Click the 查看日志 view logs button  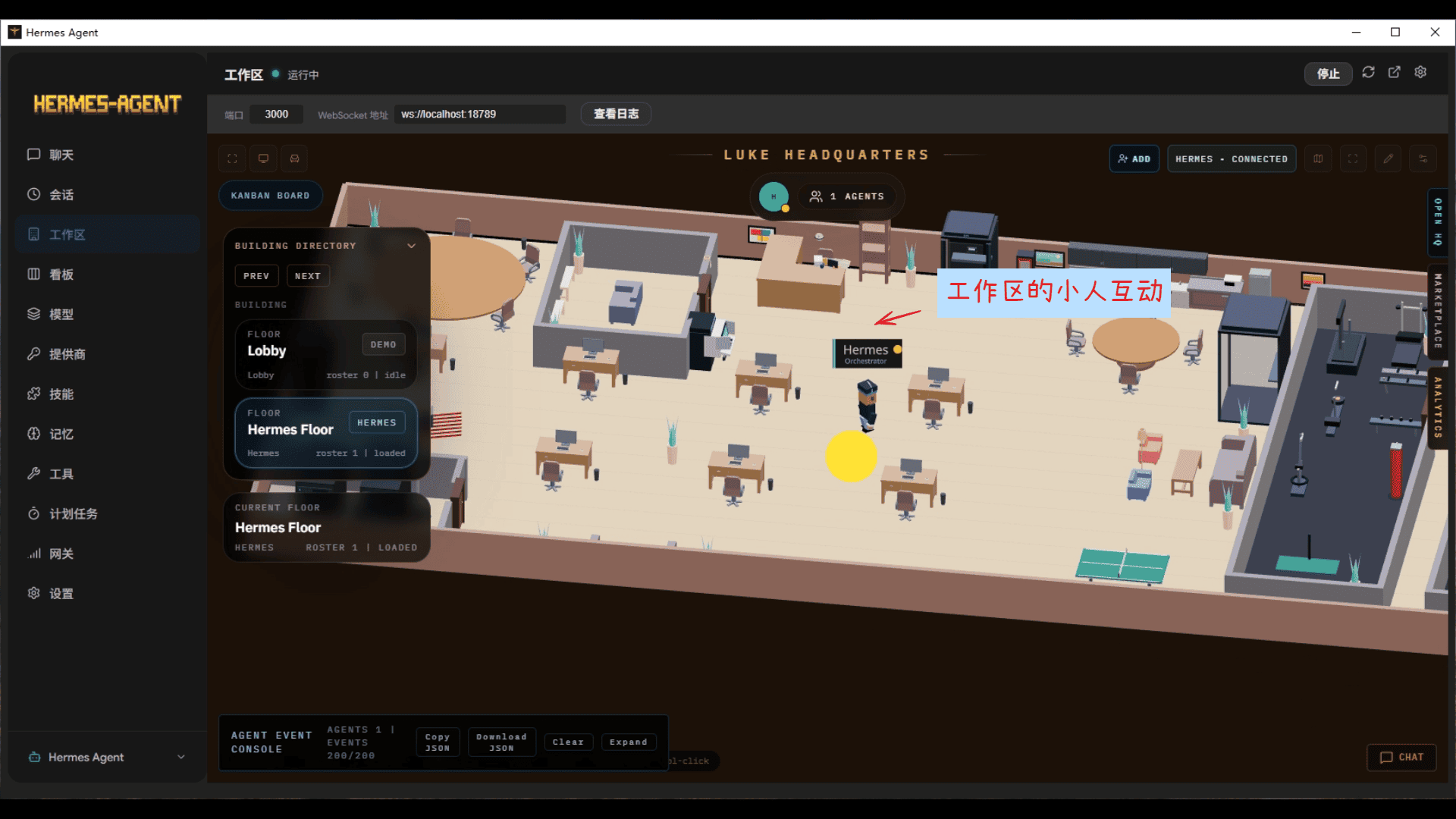point(616,114)
